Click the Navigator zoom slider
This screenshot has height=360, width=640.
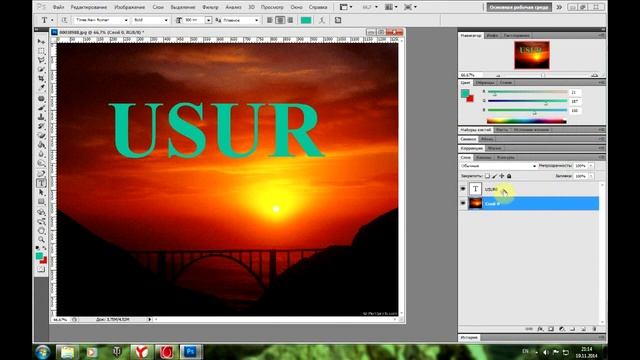(543, 75)
